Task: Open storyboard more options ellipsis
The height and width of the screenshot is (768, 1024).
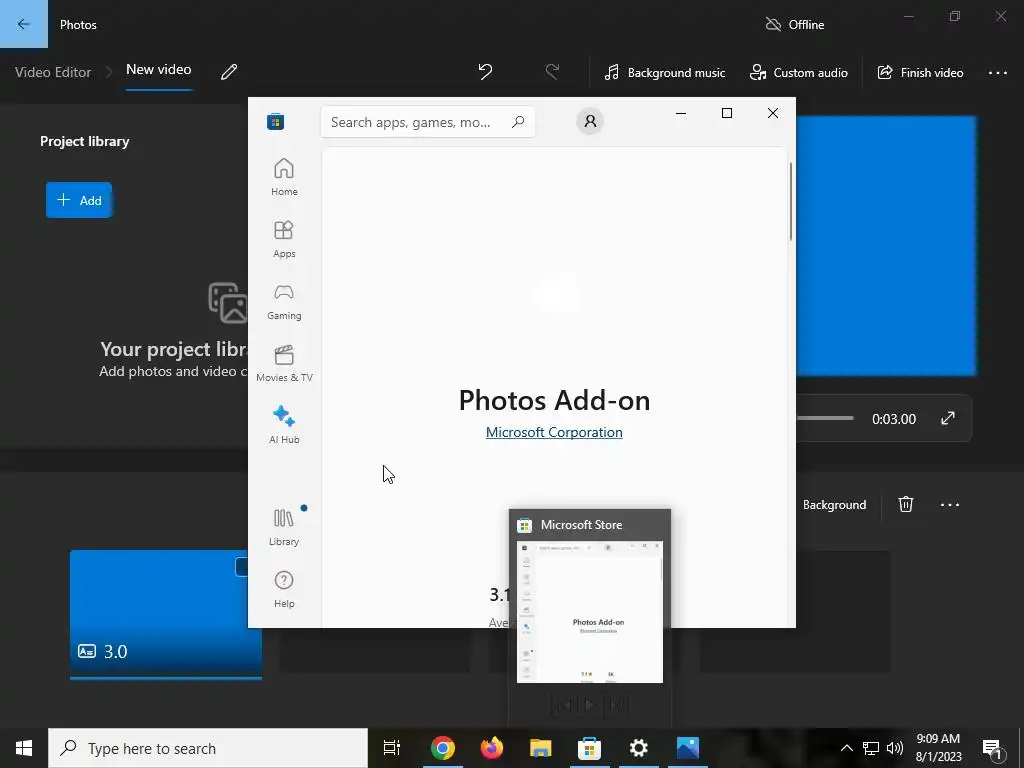Action: click(950, 504)
